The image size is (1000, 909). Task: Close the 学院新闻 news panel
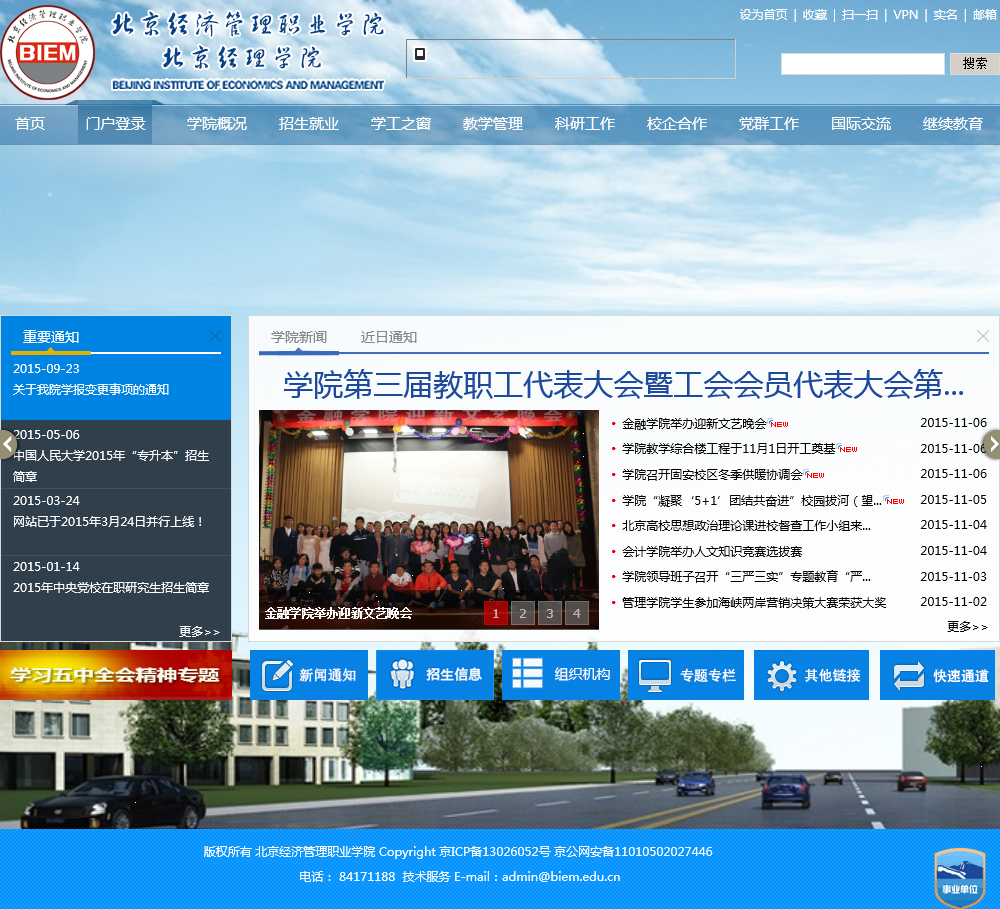point(983,336)
